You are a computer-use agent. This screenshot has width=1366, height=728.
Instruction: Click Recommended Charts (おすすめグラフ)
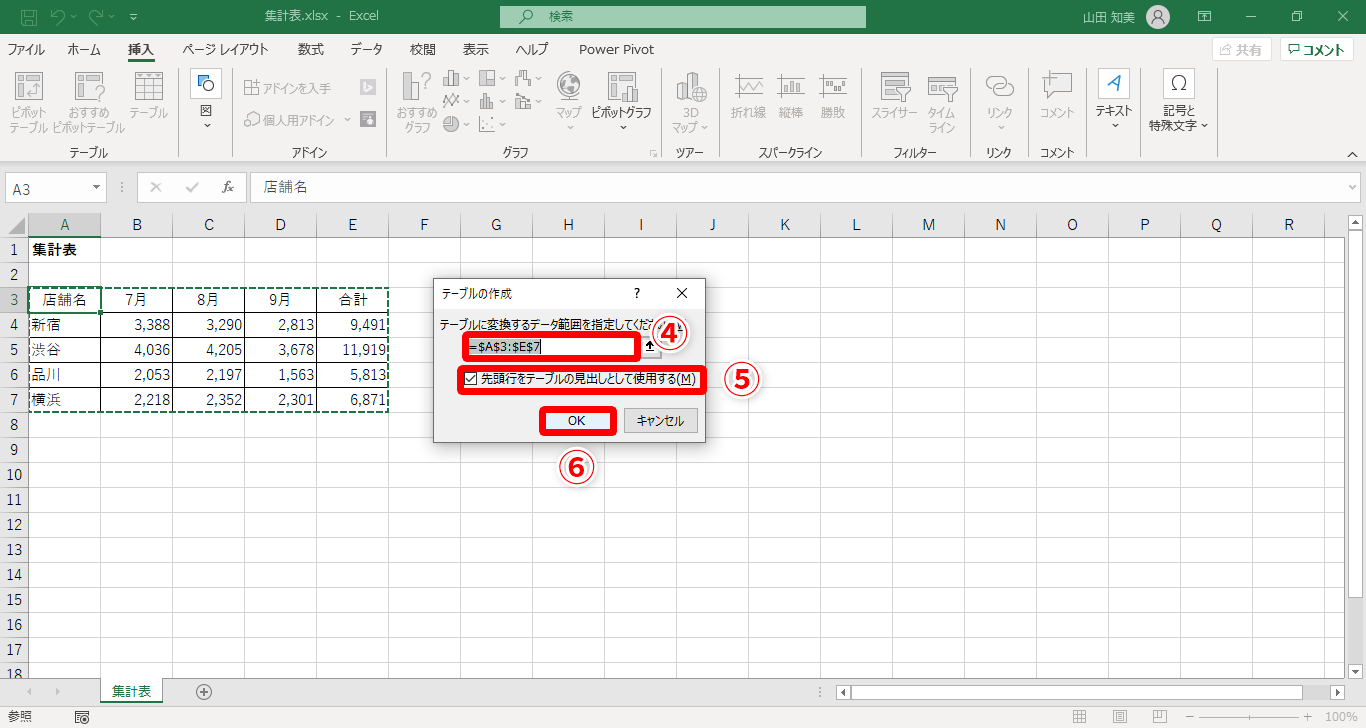point(417,103)
